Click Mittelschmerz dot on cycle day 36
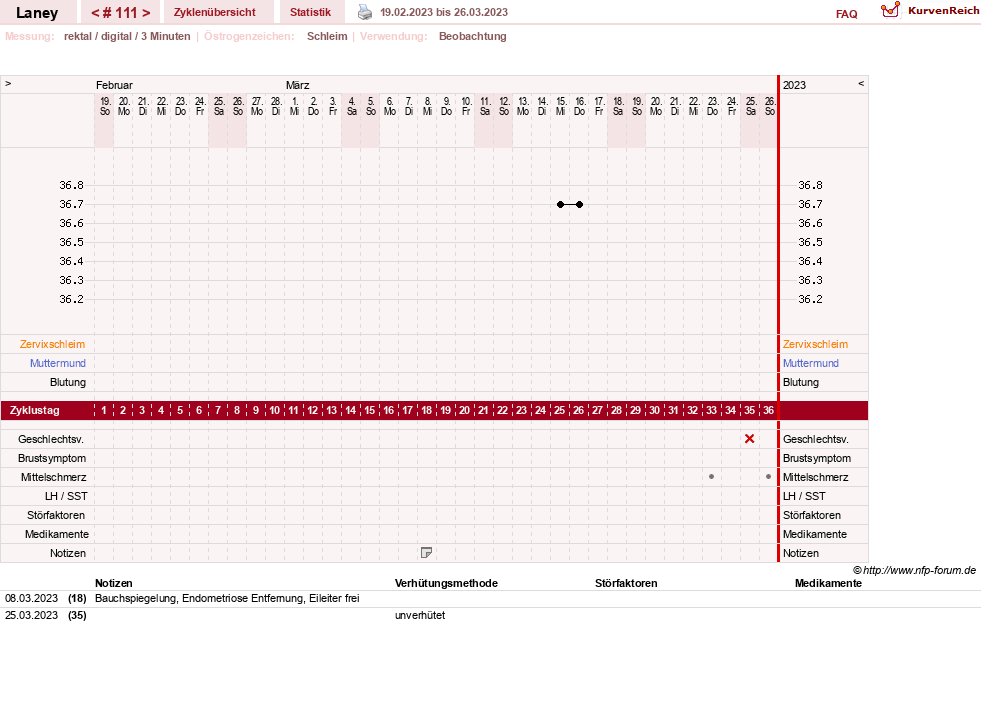 pos(768,477)
